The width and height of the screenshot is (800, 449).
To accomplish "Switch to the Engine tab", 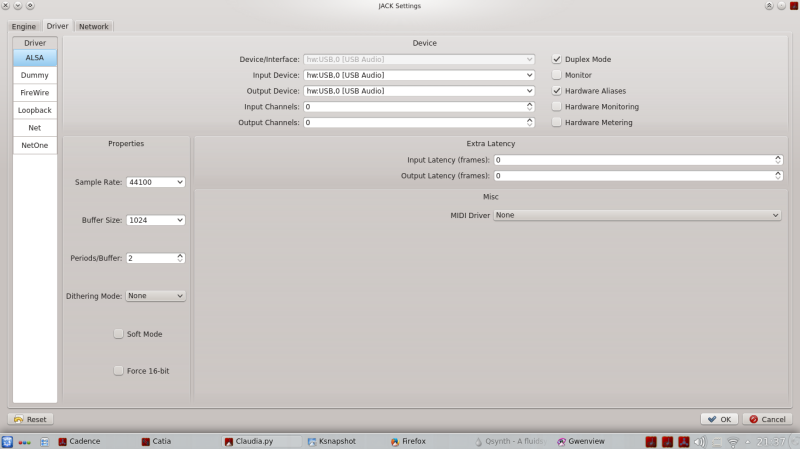I will point(23,26).
